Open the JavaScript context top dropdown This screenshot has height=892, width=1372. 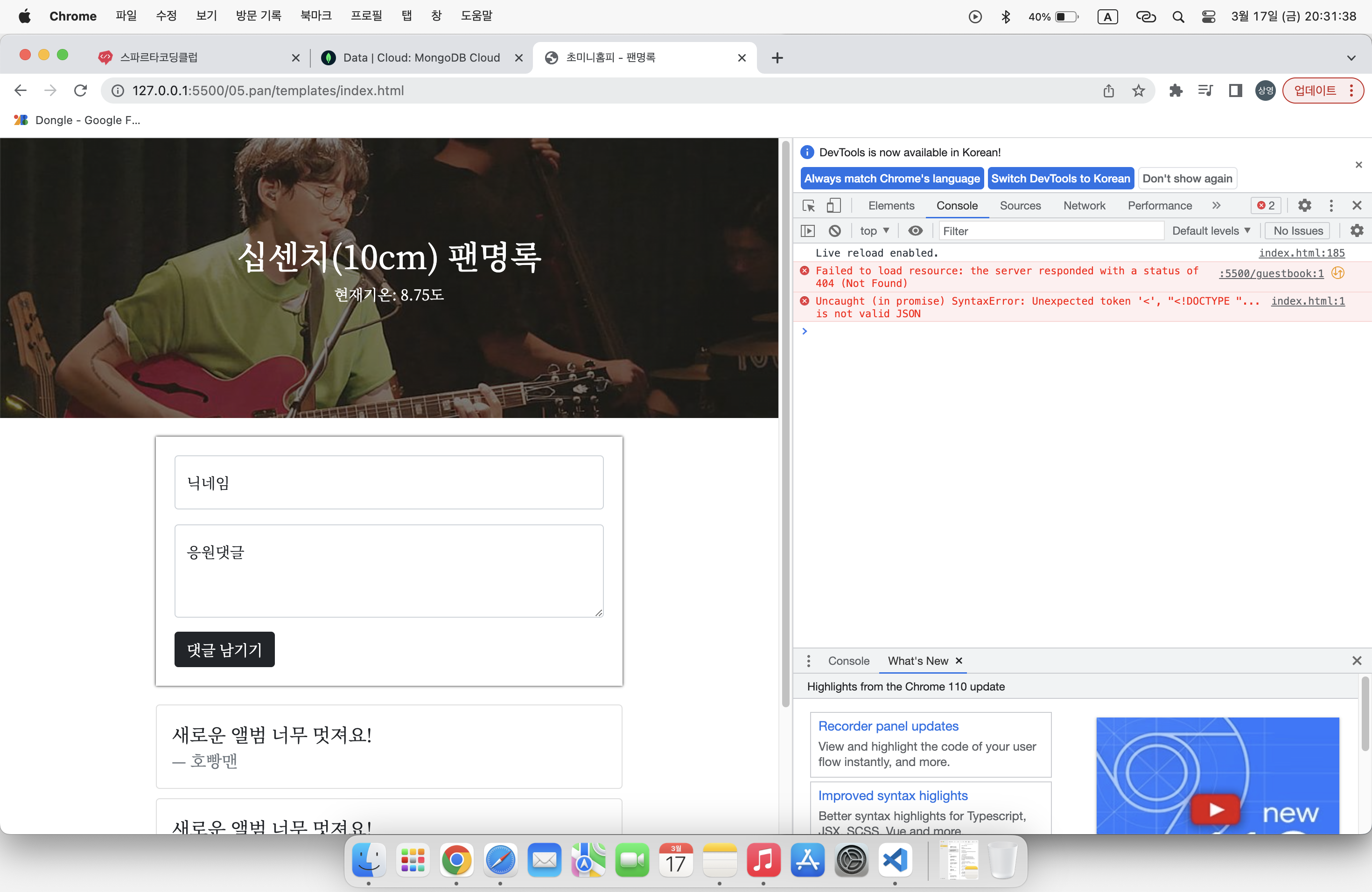coord(874,231)
